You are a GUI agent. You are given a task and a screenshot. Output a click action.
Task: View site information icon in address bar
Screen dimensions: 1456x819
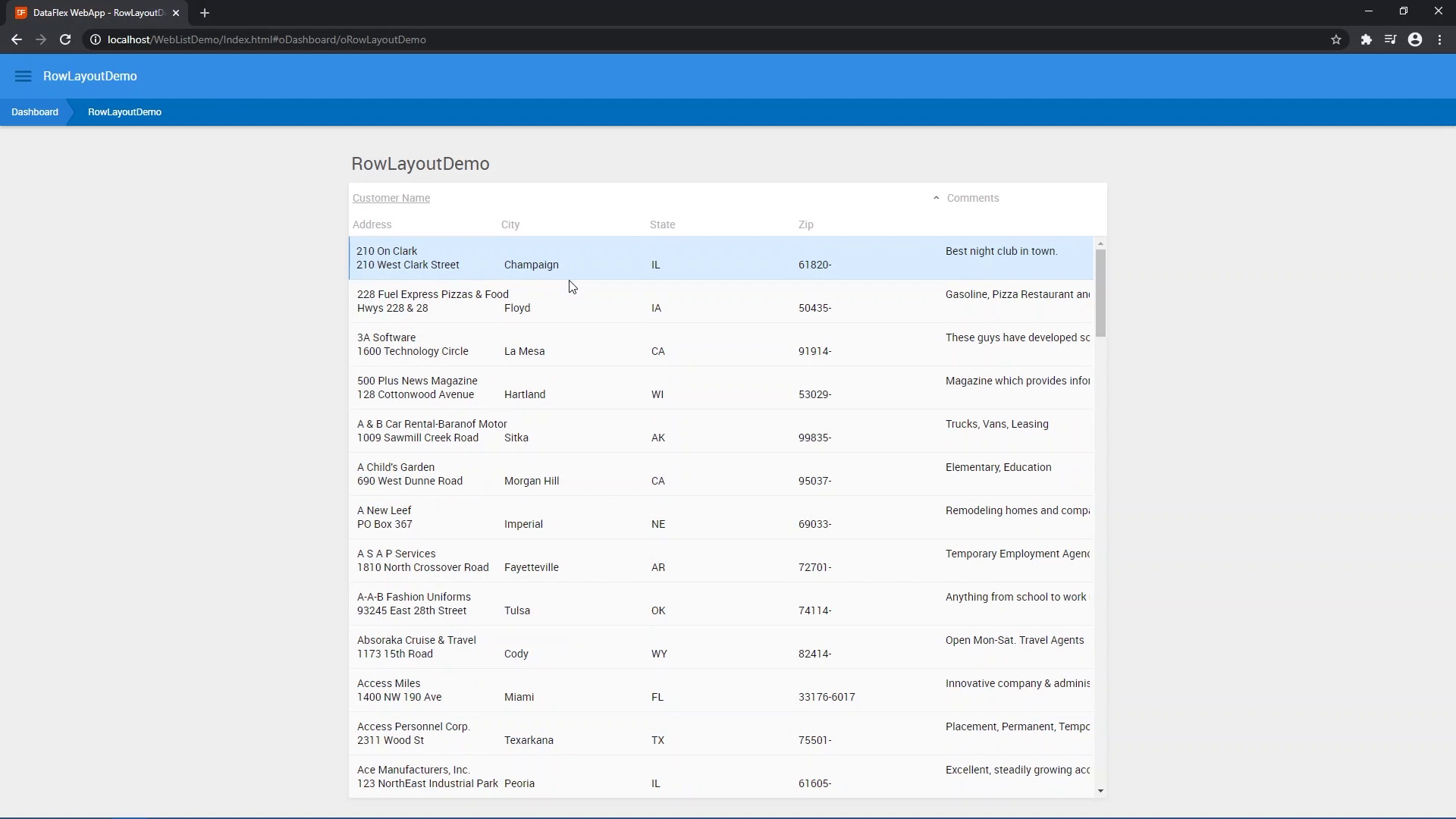pos(96,39)
